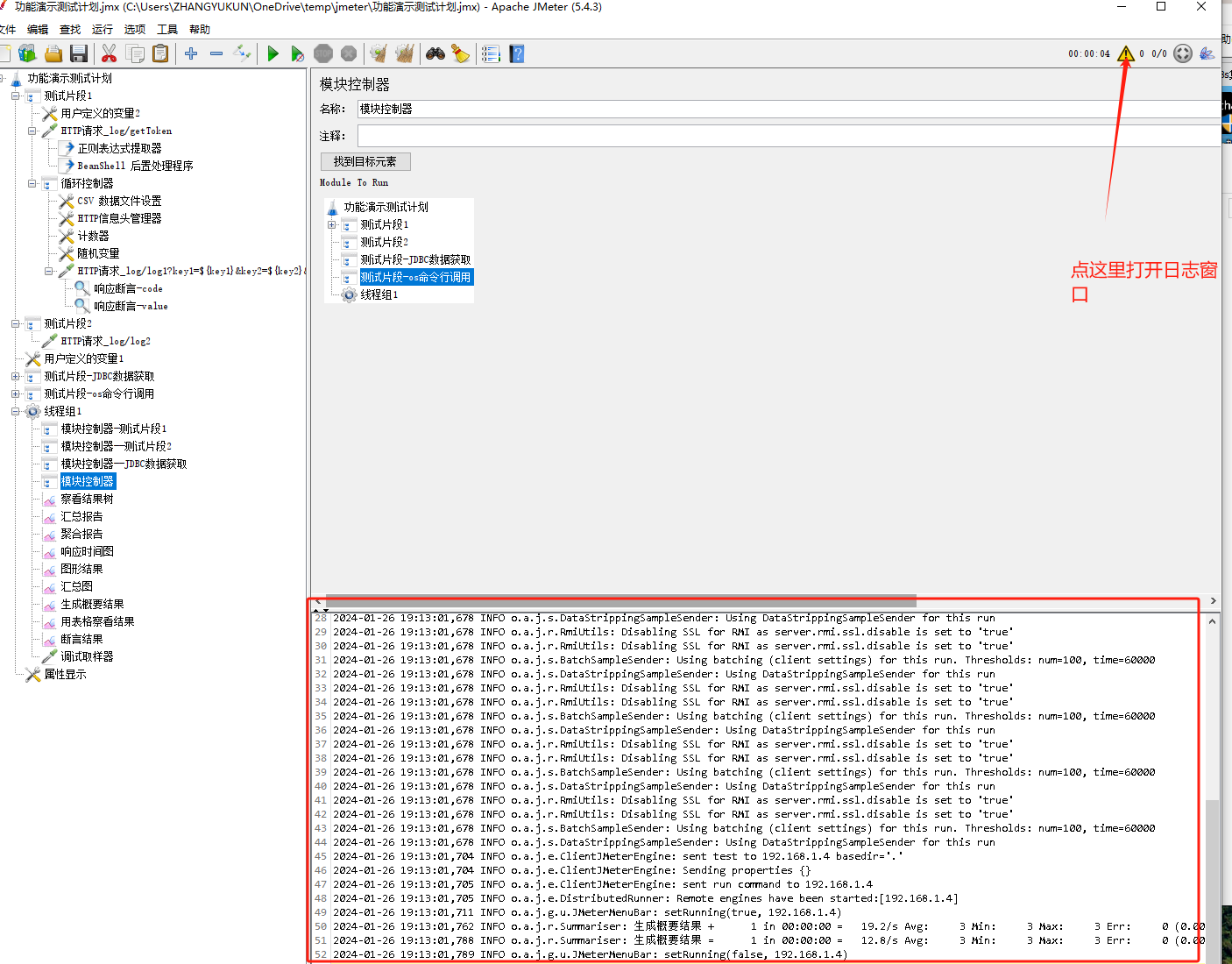Click the clear results broom icon

(378, 54)
